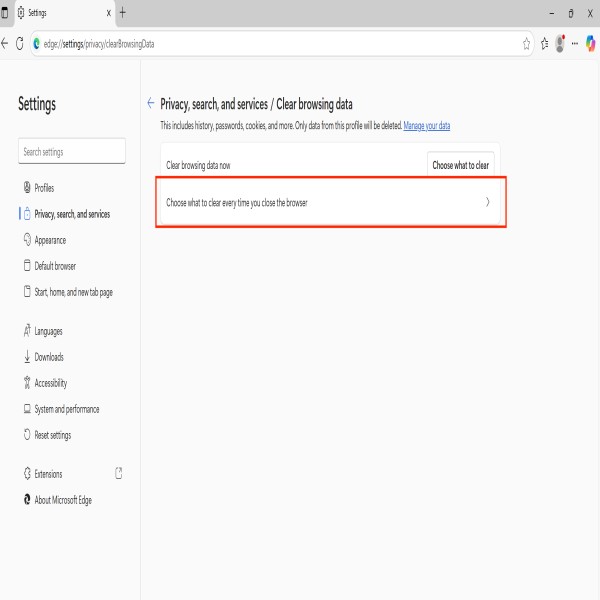Click the Profiles icon in sidebar
Image resolution: width=600 pixels, height=600 pixels.
point(26,188)
